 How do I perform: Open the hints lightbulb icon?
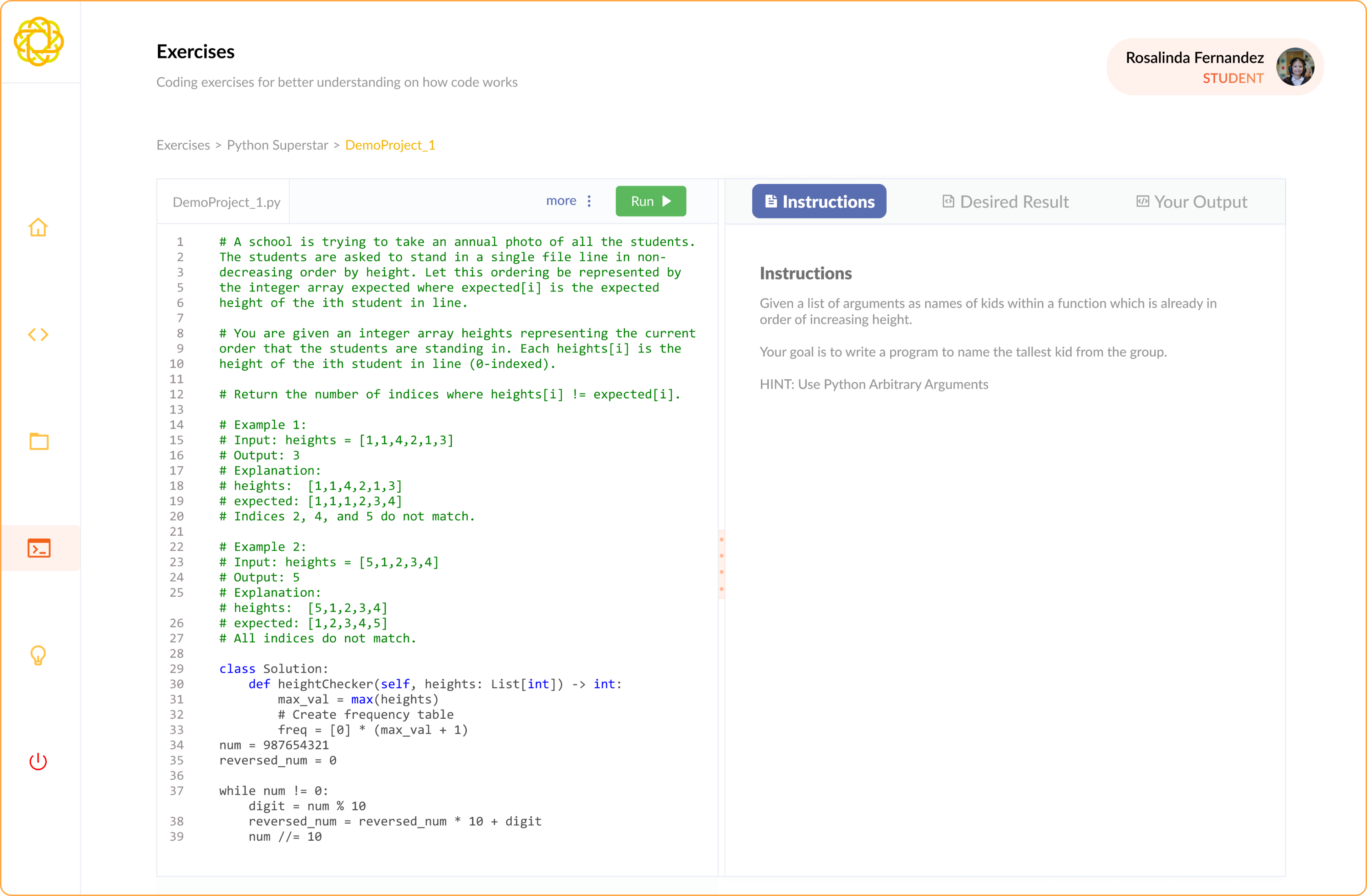(38, 655)
